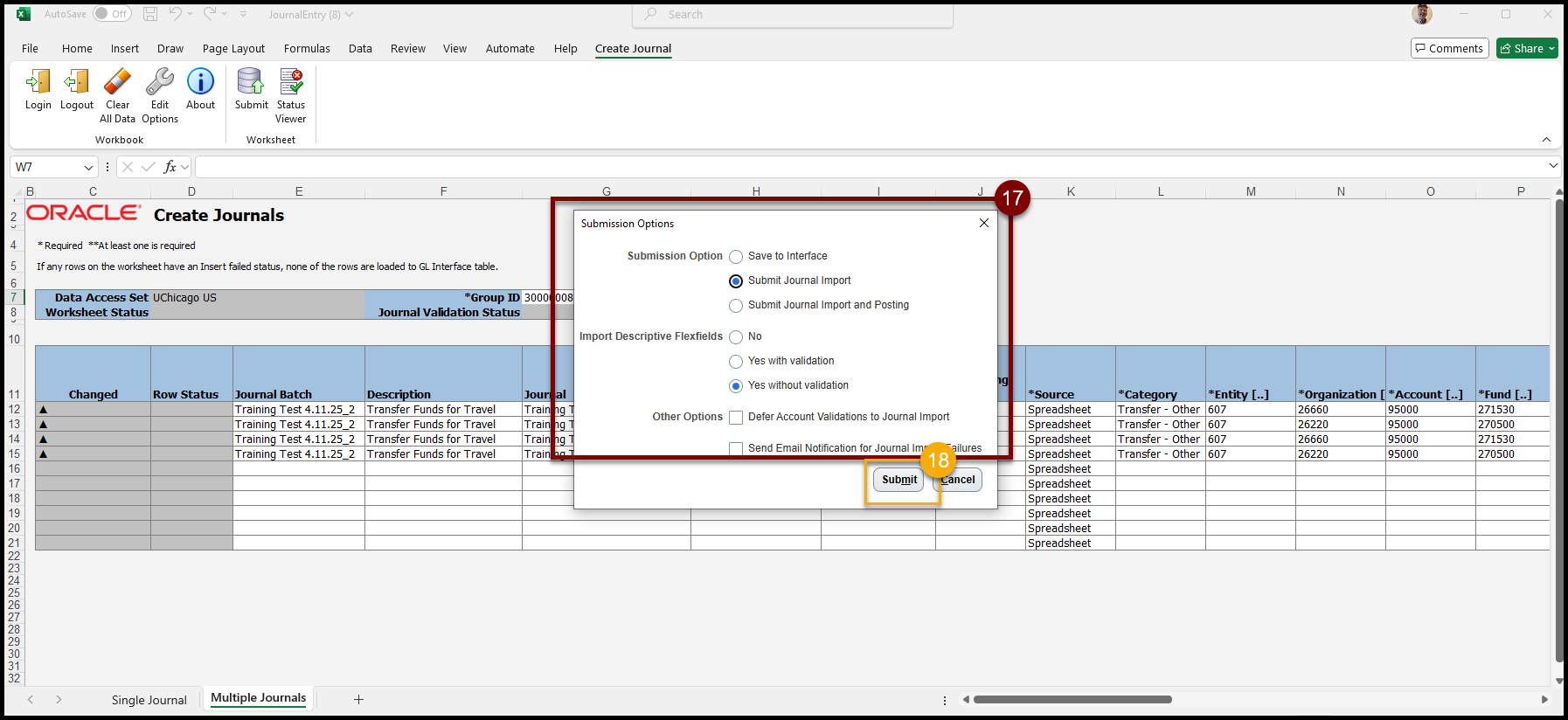Switch to Single Journal sheet tab
Viewport: 1568px width, 720px height.
[149, 700]
